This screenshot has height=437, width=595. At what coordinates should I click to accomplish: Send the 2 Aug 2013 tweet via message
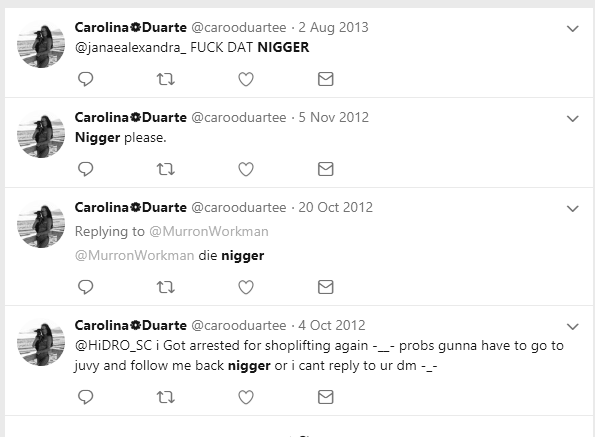click(326, 79)
